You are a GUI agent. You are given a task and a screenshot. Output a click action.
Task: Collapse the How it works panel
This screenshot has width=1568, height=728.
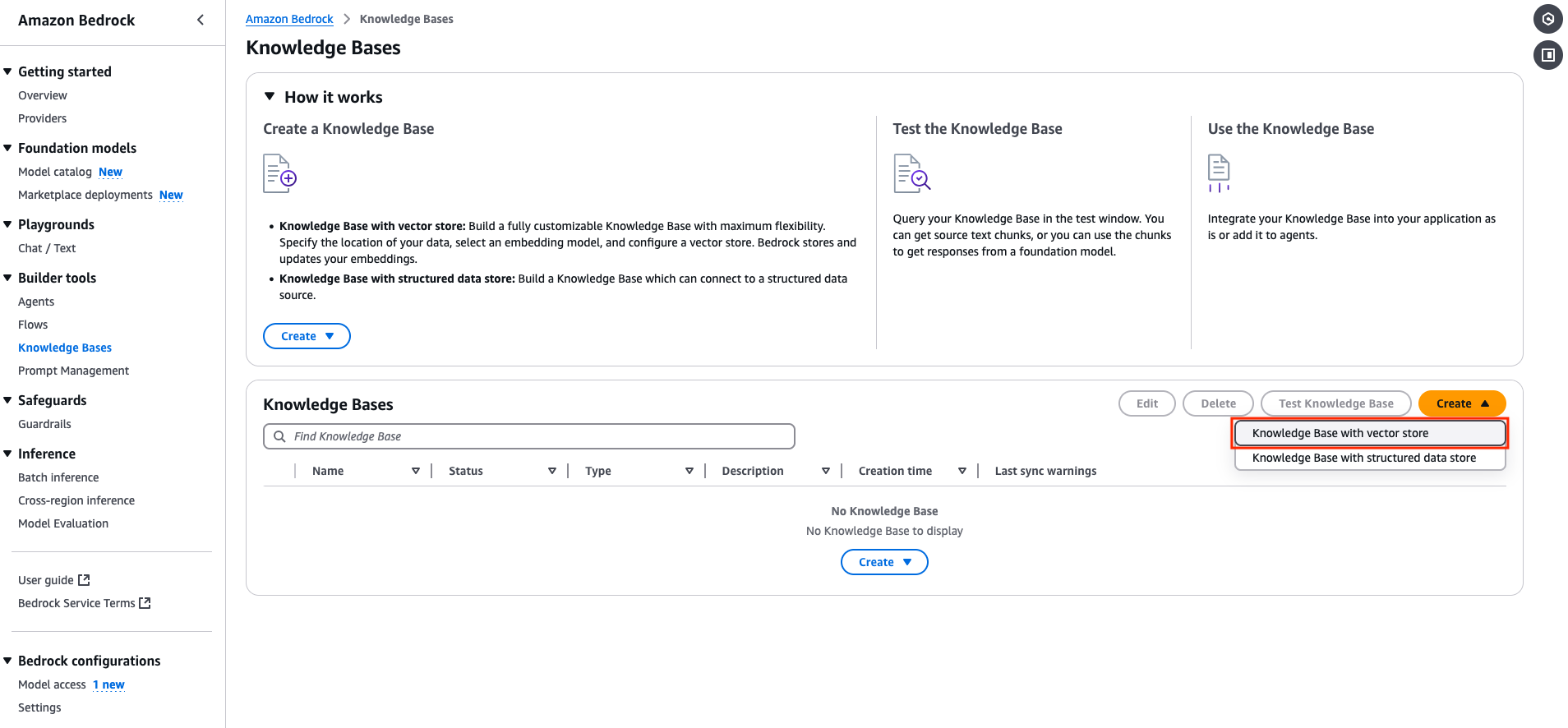tap(270, 97)
